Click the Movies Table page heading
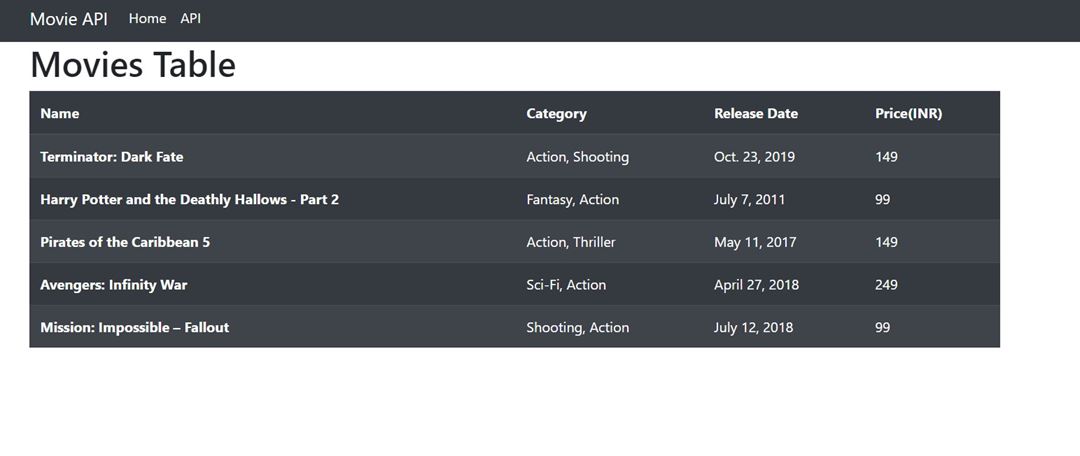 click(x=133, y=65)
